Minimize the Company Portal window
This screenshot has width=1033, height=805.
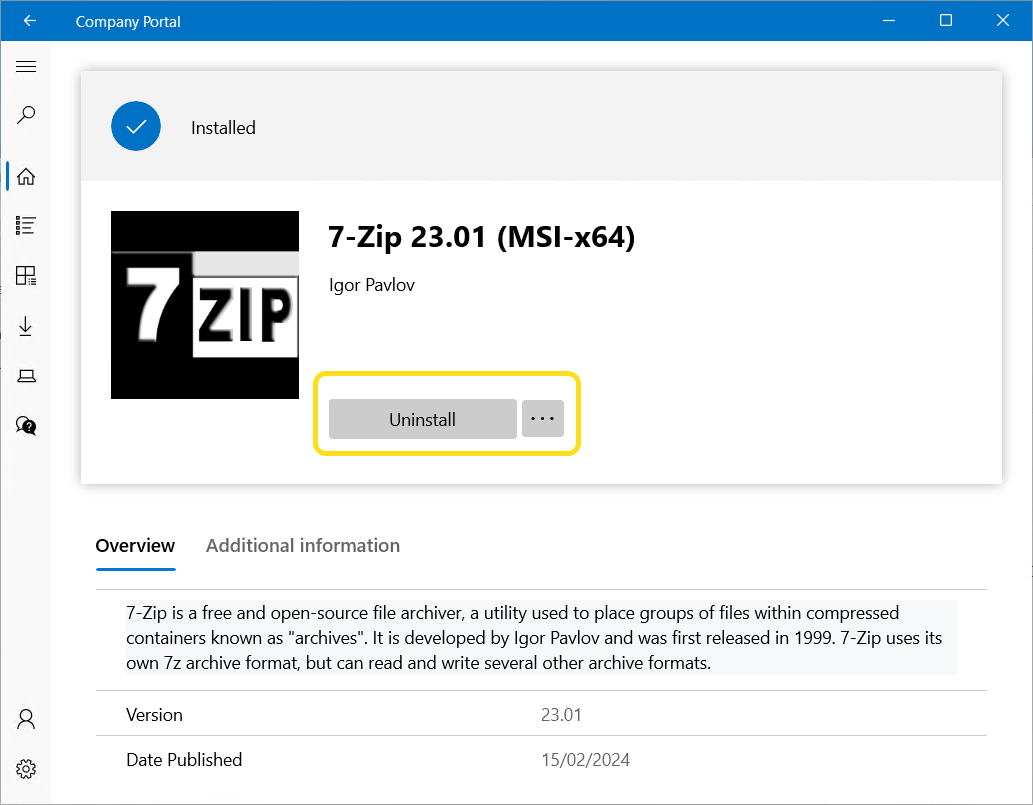pyautogui.click(x=889, y=20)
